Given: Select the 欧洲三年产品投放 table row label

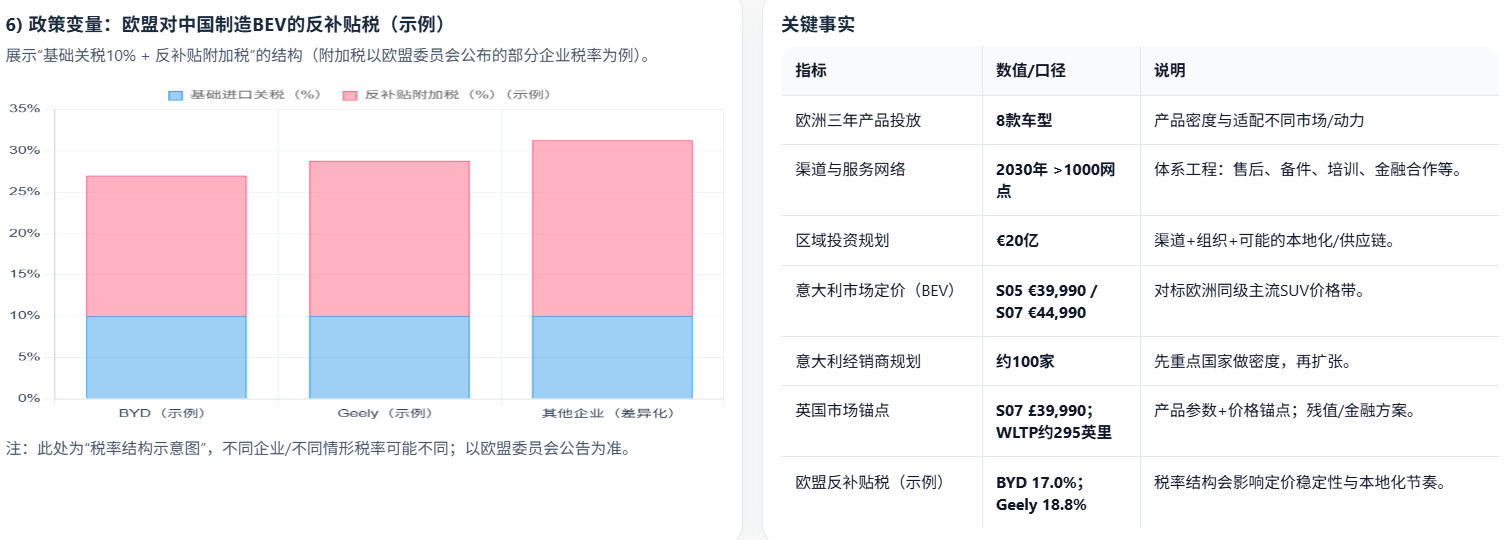Looking at the screenshot, I should pyautogui.click(x=858, y=120).
